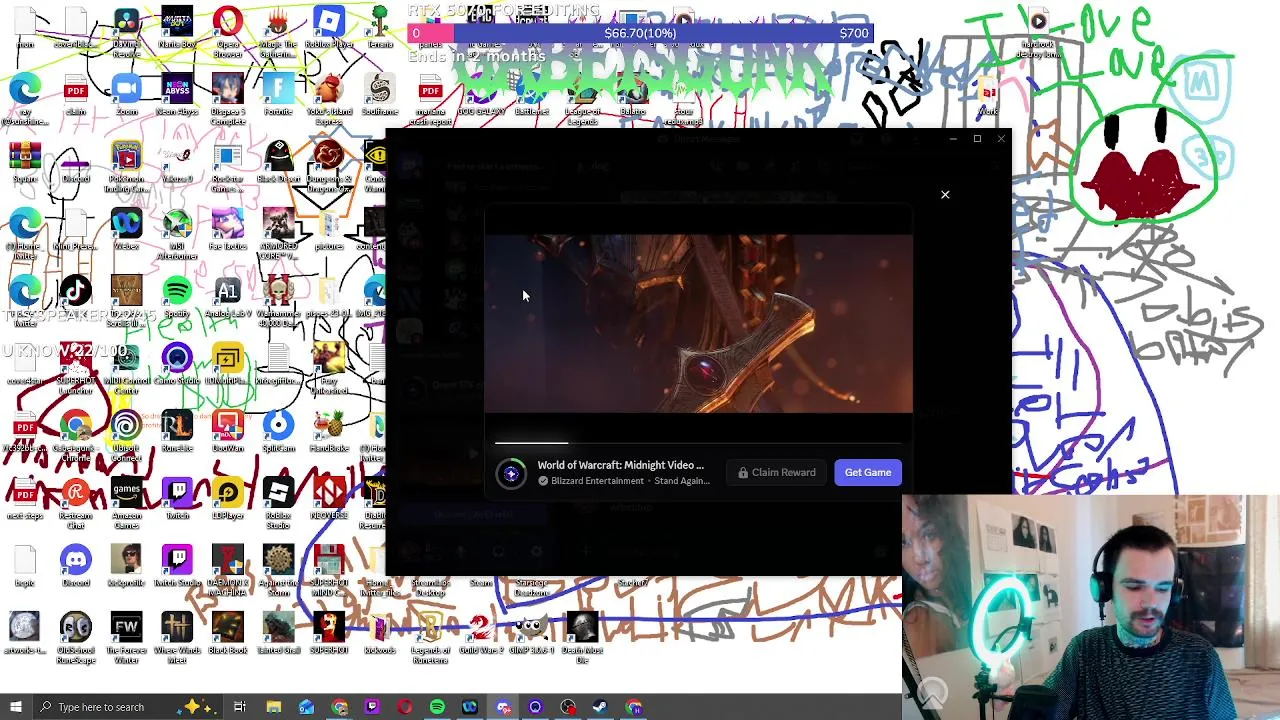The image size is (1280, 720).
Task: Open MIDI Control Center shortcut
Action: coord(126,368)
